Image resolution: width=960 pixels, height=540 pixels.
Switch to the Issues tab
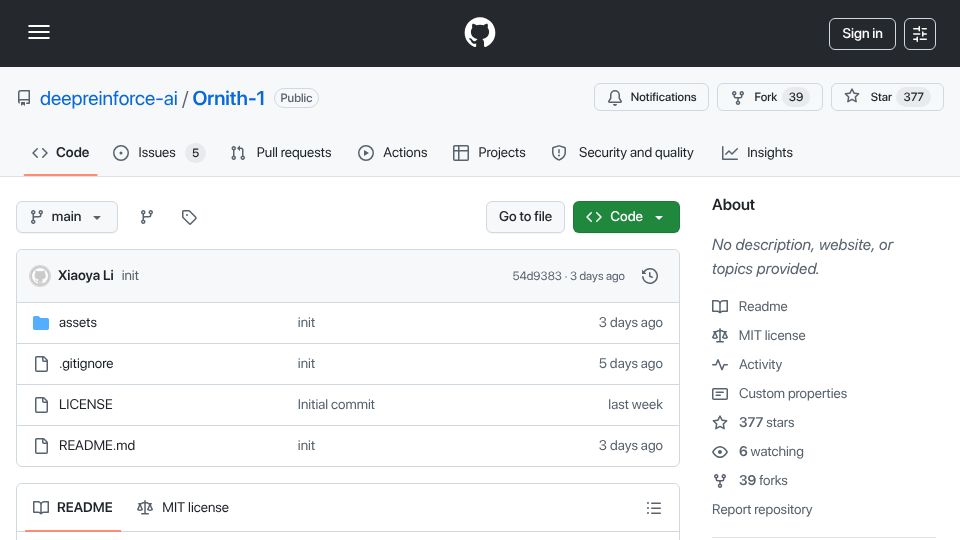tap(159, 152)
